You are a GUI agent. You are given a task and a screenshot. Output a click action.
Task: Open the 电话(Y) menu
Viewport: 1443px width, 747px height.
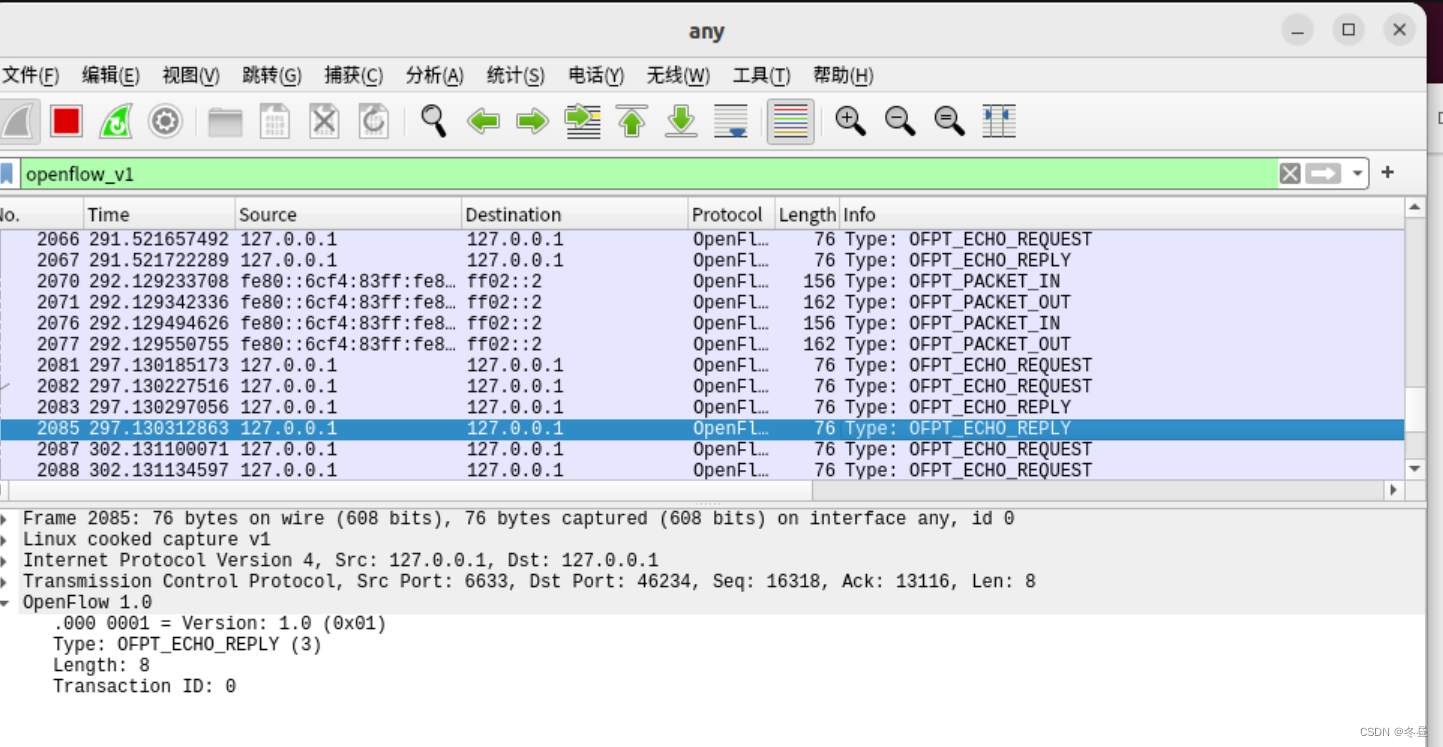(x=596, y=76)
